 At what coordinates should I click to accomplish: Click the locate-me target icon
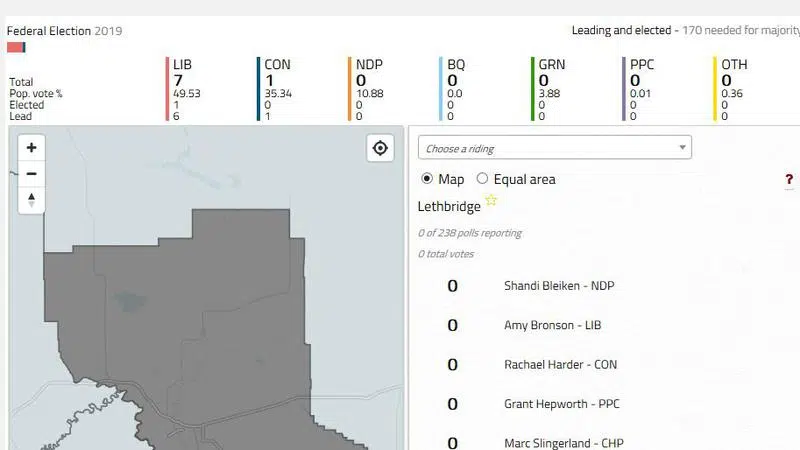pyautogui.click(x=380, y=149)
